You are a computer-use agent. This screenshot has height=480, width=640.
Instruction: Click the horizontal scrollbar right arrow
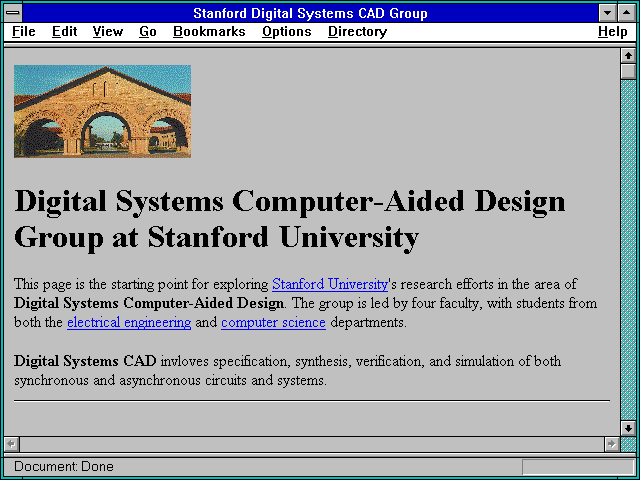tap(612, 444)
